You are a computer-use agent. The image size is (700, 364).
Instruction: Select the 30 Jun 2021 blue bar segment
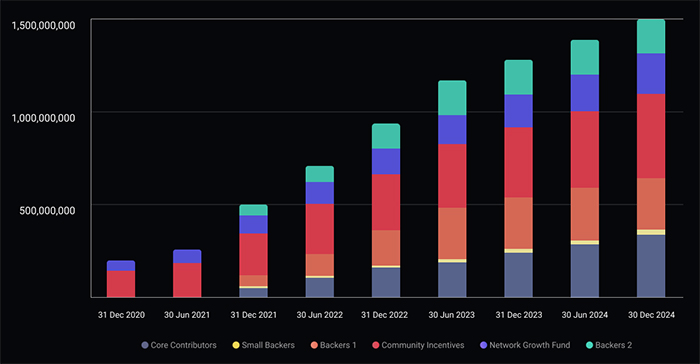[187, 256]
